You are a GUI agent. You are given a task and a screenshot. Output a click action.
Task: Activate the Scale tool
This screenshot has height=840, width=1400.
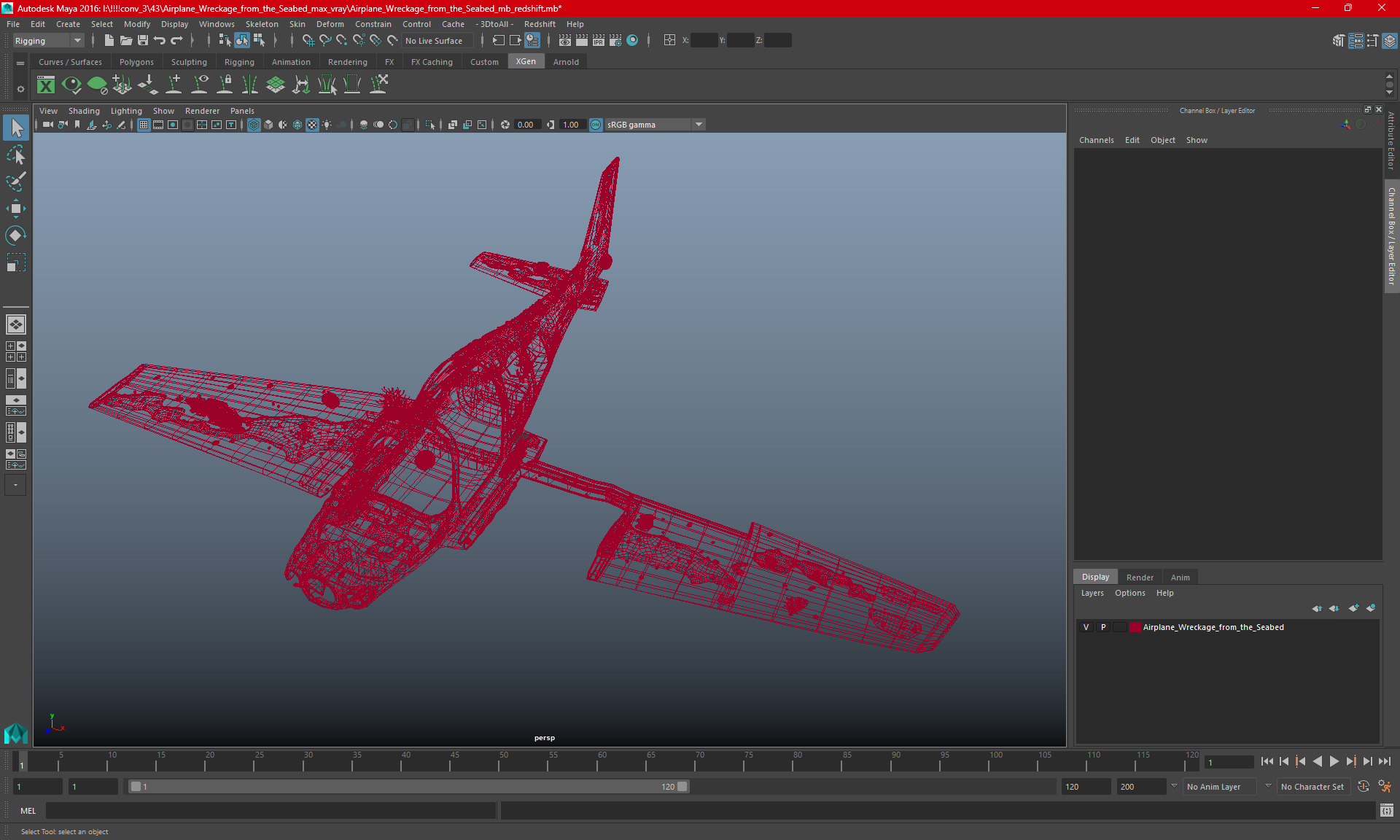click(16, 262)
